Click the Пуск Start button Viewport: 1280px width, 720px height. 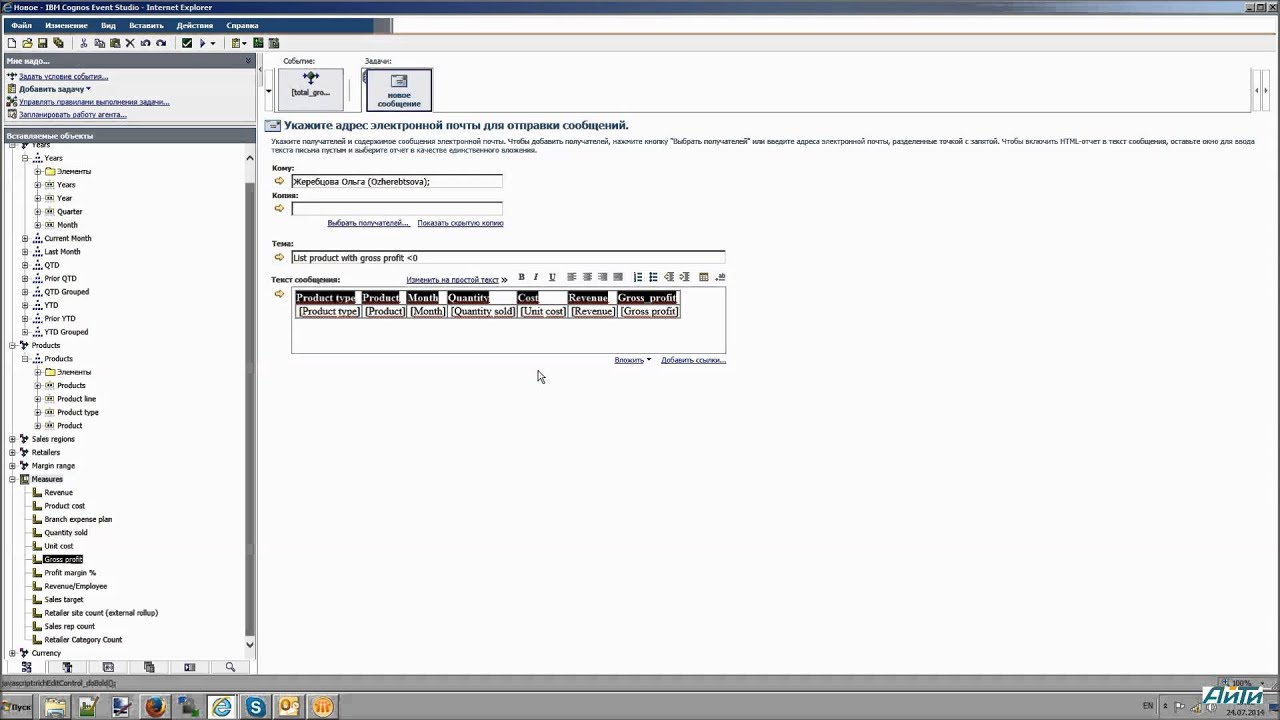click(x=17, y=707)
